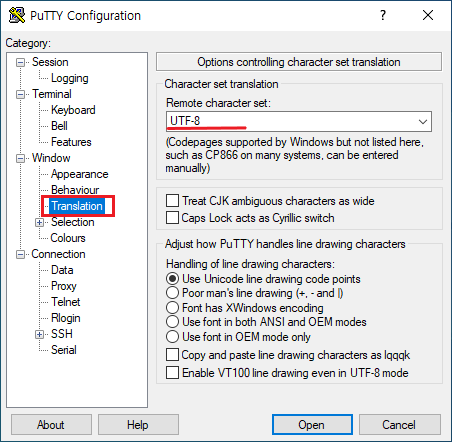Screen dimensions: 452x442
Task: Click the PuTTY icon in title bar
Action: point(17,15)
